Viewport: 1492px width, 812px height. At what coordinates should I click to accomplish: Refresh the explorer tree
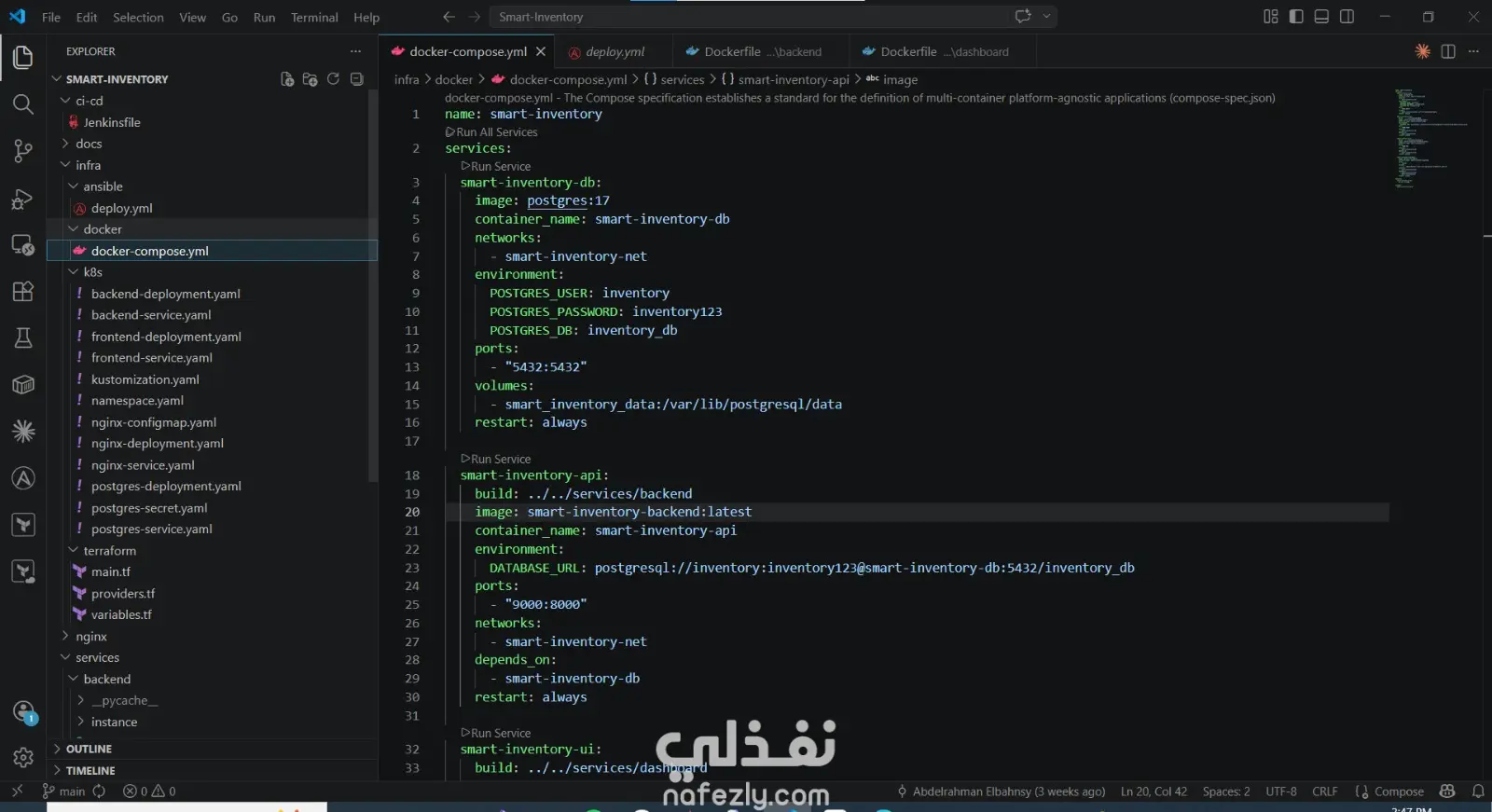[x=333, y=79]
